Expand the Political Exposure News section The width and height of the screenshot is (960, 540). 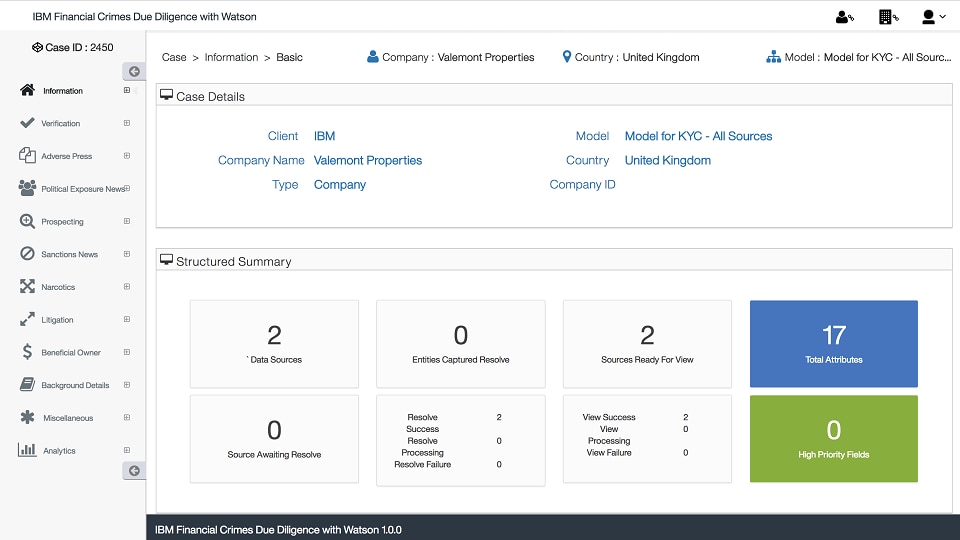tap(127, 188)
